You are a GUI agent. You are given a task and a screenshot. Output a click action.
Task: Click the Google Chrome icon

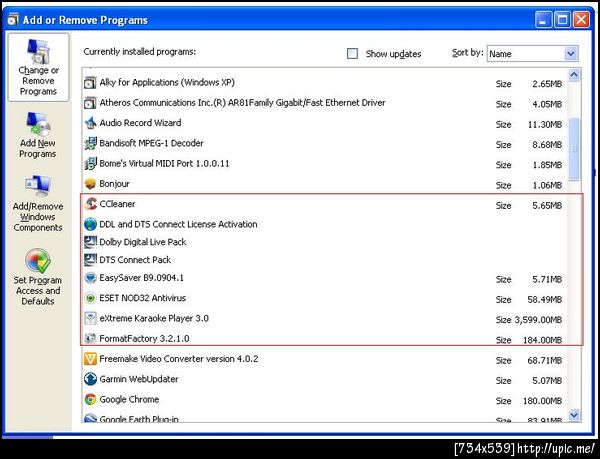click(x=90, y=399)
